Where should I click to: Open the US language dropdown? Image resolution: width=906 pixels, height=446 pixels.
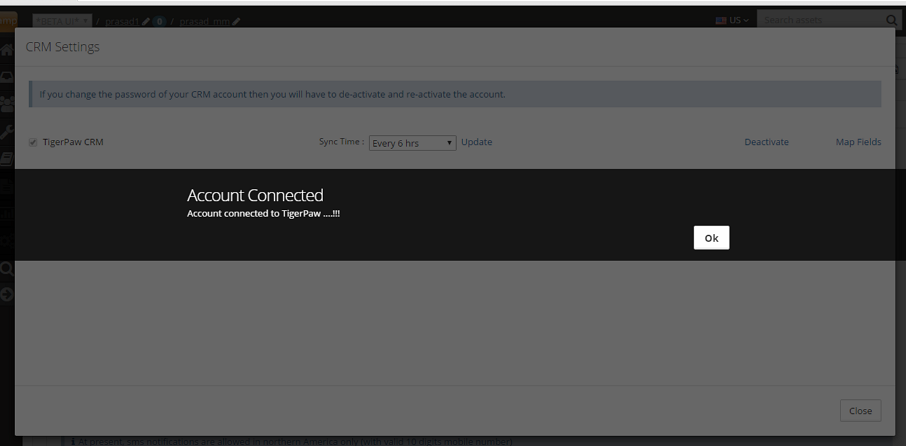[732, 20]
